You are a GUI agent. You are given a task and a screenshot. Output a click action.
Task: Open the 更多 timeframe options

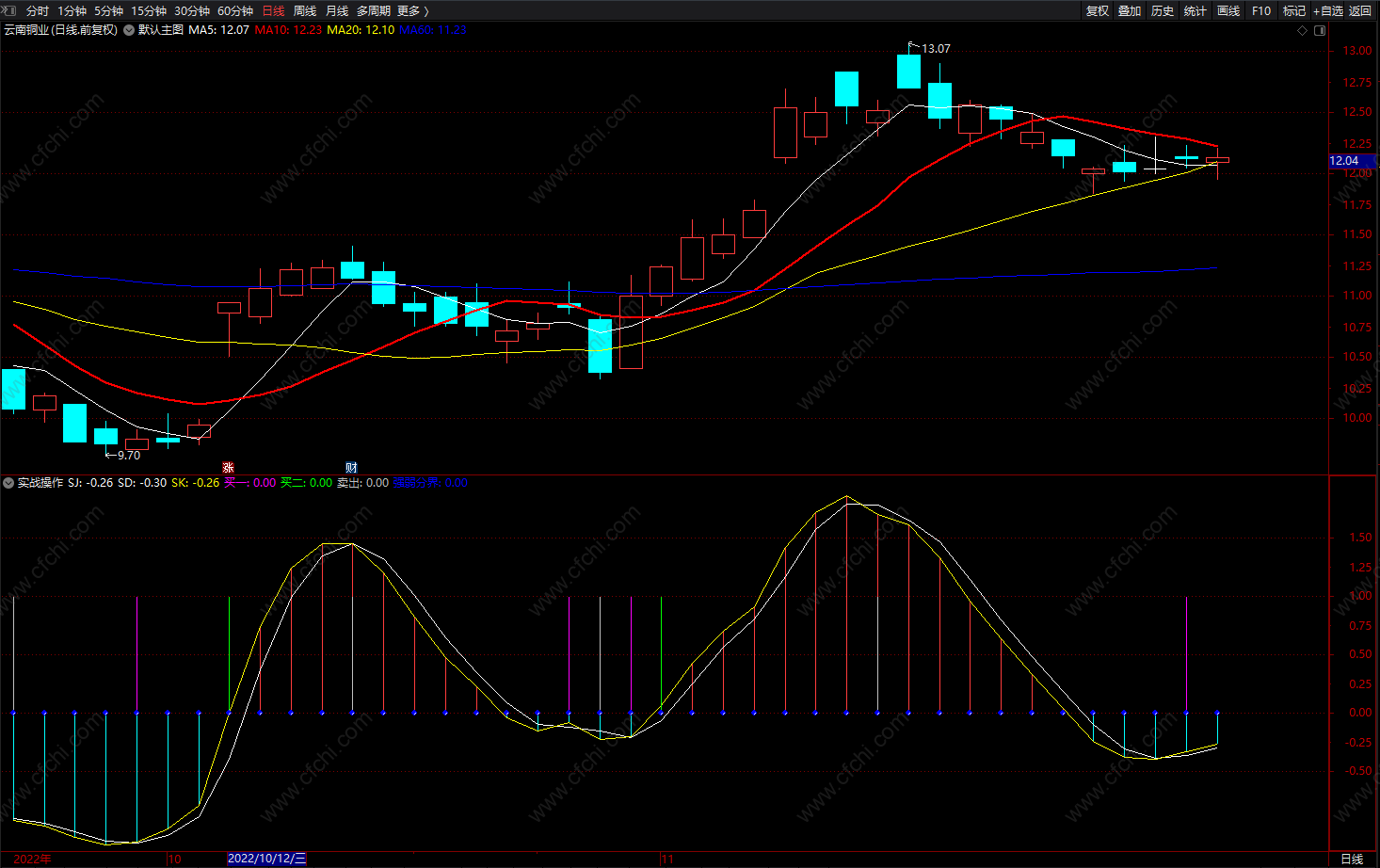tap(412, 11)
